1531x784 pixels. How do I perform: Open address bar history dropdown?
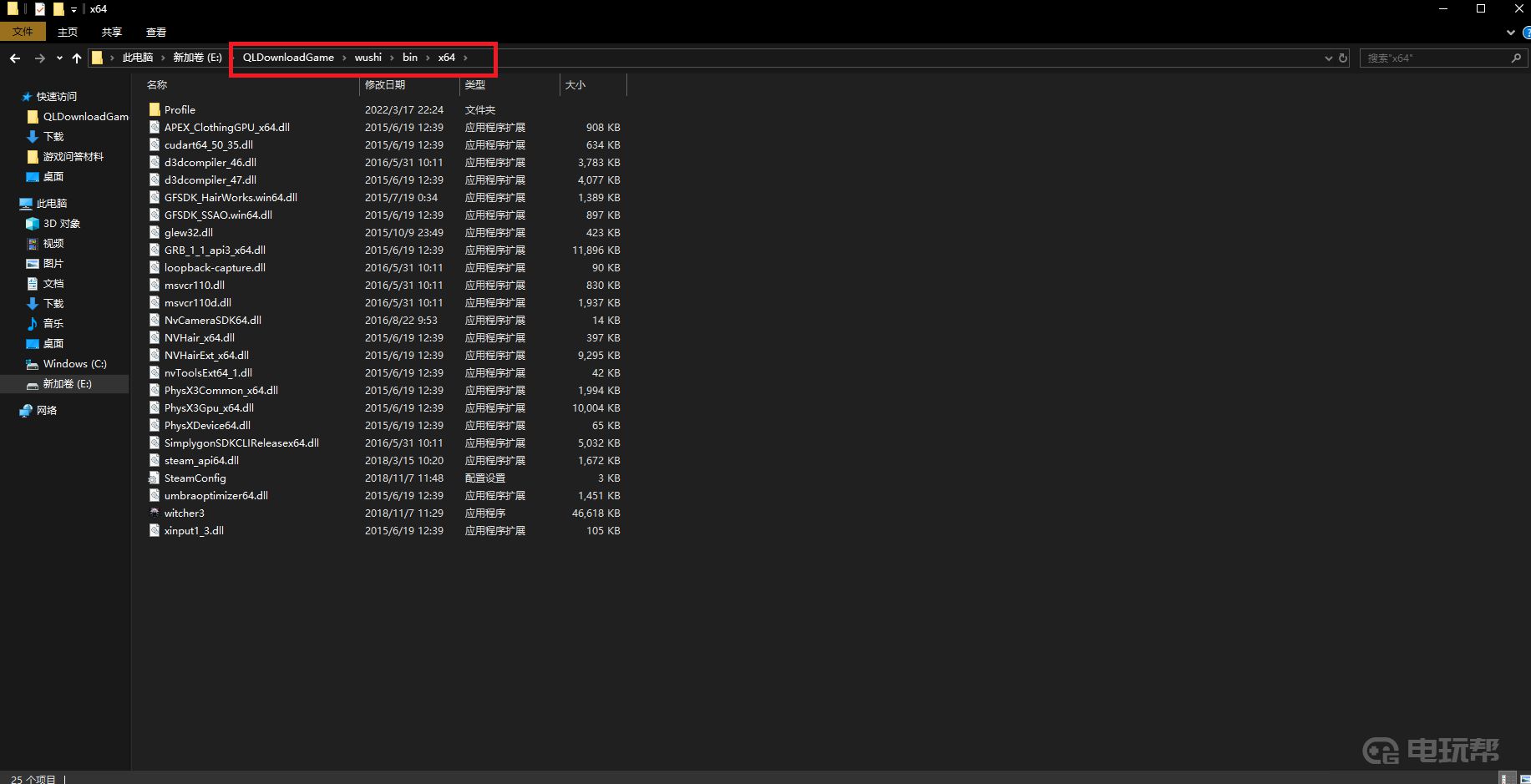1328,58
